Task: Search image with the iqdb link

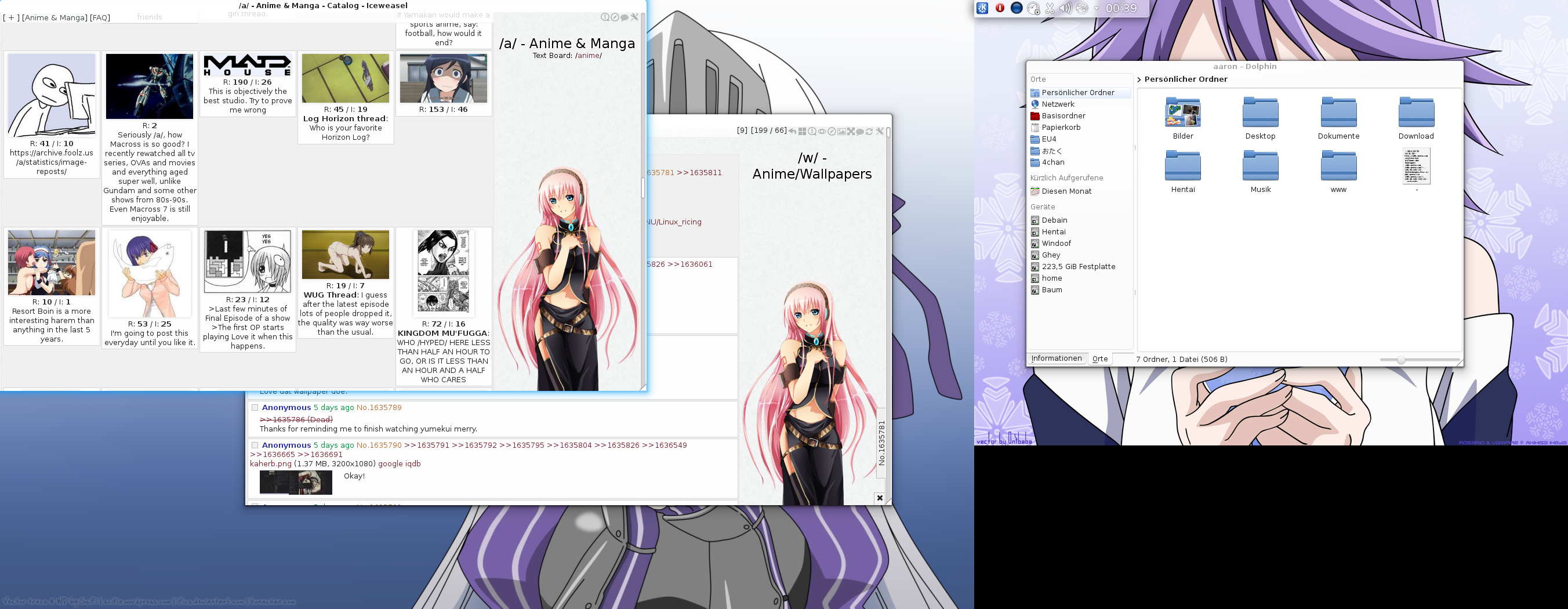Action: pos(413,463)
